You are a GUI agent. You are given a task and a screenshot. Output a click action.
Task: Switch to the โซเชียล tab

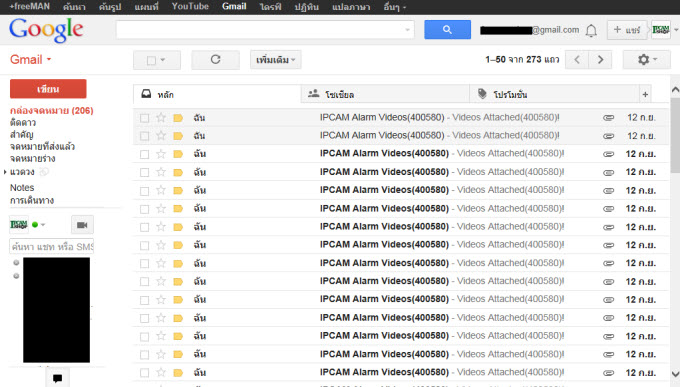(385, 94)
